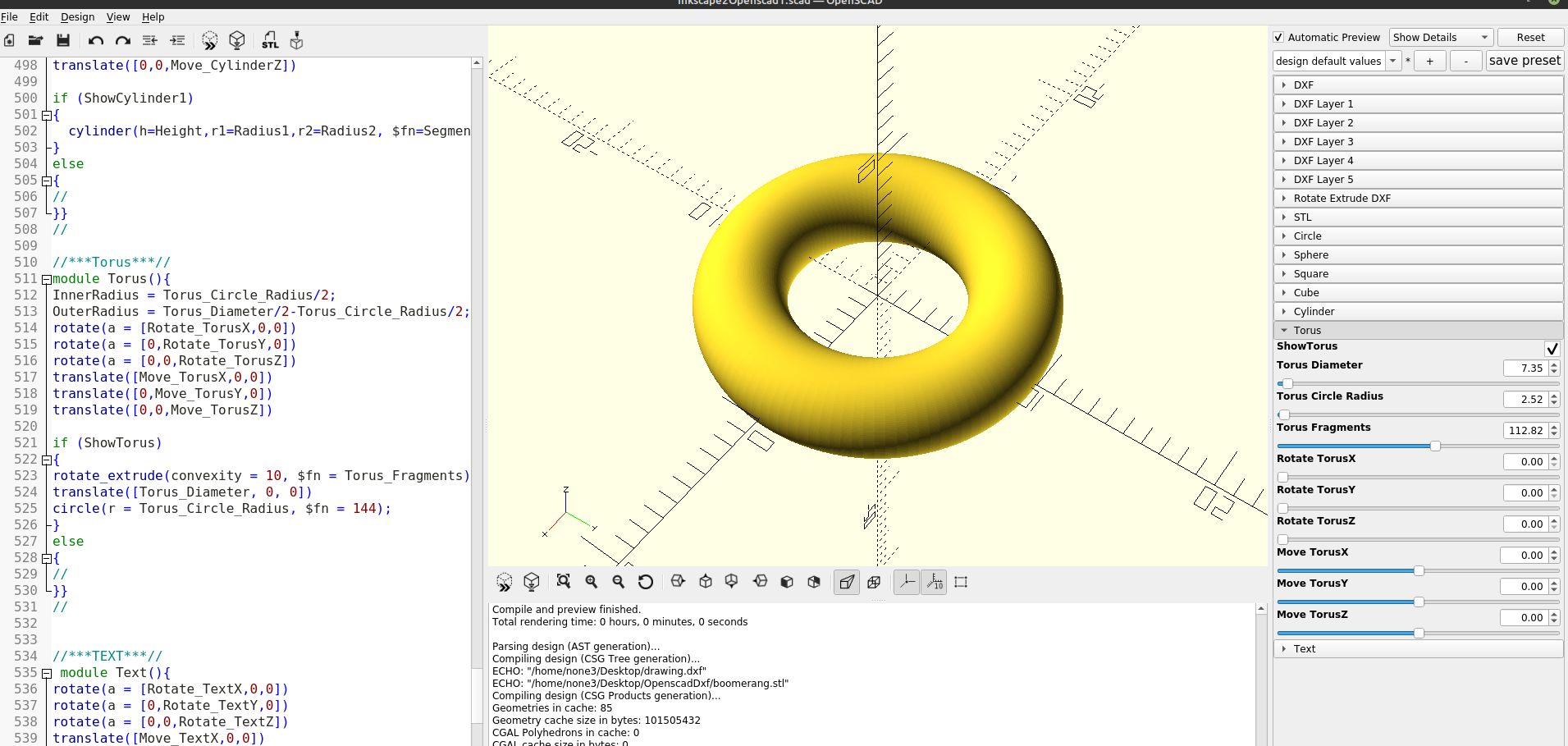Open the Help menu
1568x746 pixels.
(x=153, y=16)
